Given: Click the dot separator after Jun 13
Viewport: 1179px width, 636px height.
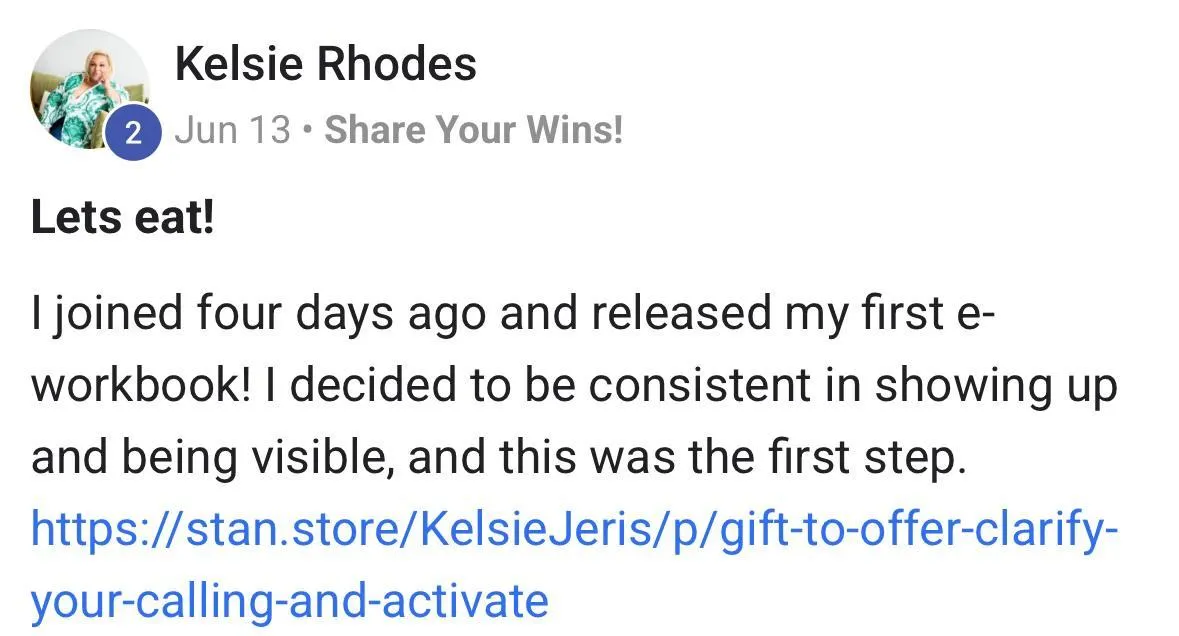Looking at the screenshot, I should click(x=307, y=130).
